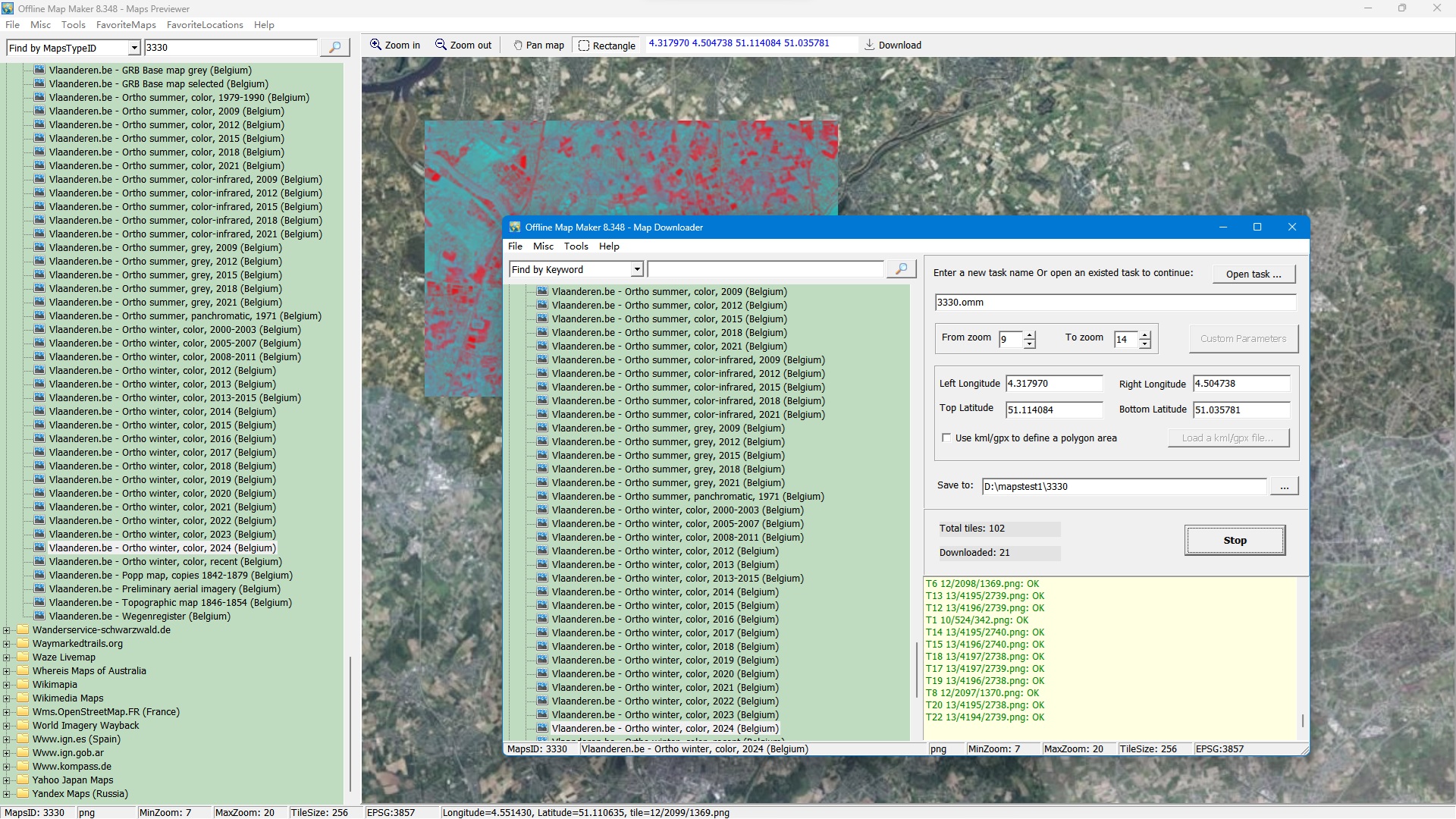Click the Open task button
Screen dimensions: 1456x819
point(1254,274)
